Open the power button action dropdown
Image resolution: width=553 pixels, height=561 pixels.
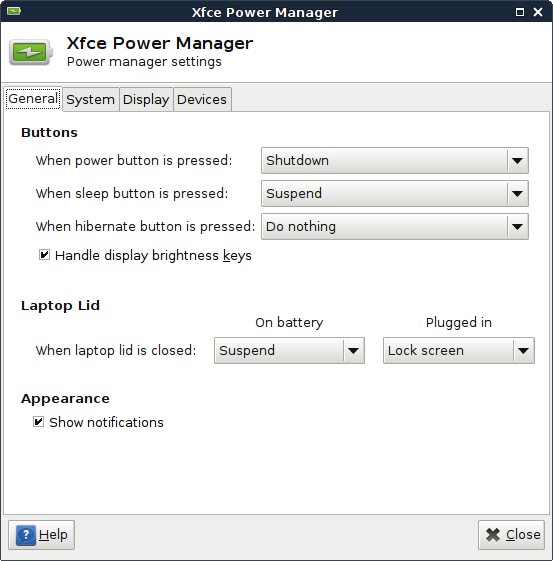coord(395,160)
